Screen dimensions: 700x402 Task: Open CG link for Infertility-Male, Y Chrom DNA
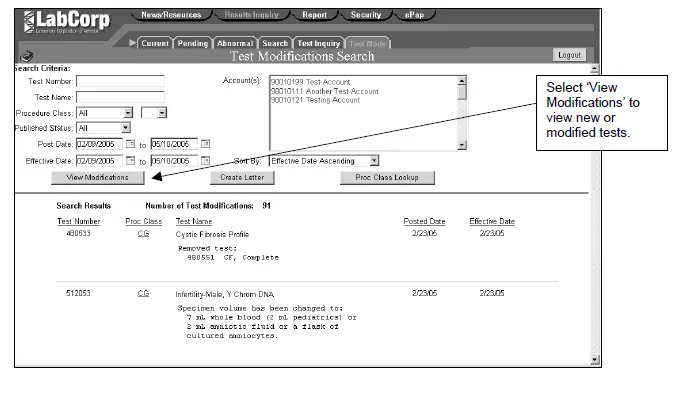143,293
